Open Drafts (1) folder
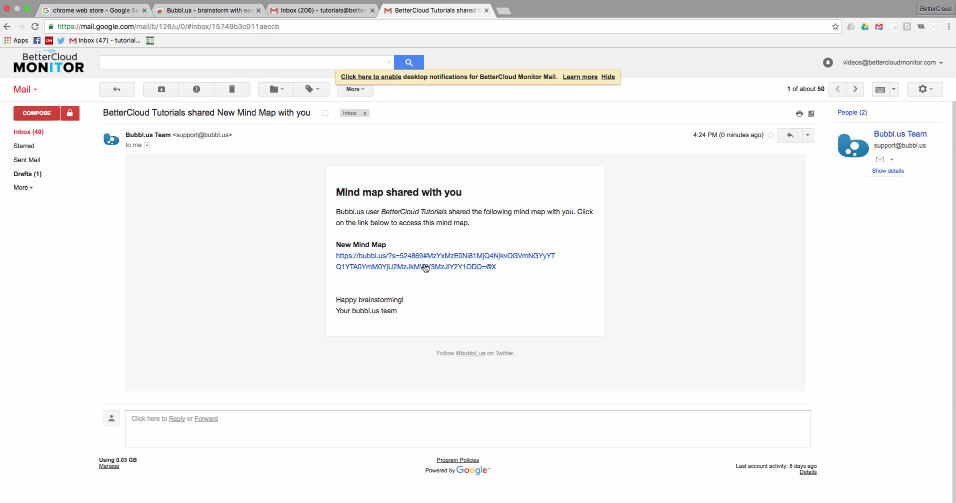The width and height of the screenshot is (956, 503). (27, 174)
